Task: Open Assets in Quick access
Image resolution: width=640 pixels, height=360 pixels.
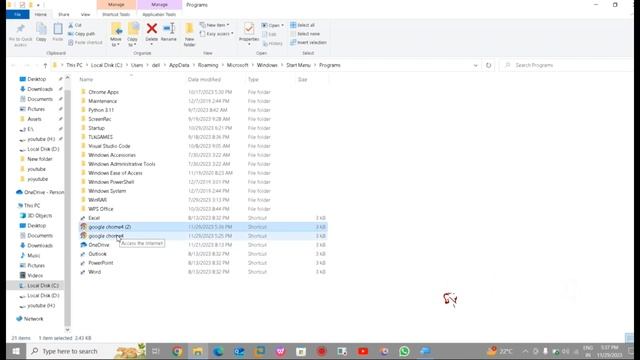Action: (x=34, y=119)
